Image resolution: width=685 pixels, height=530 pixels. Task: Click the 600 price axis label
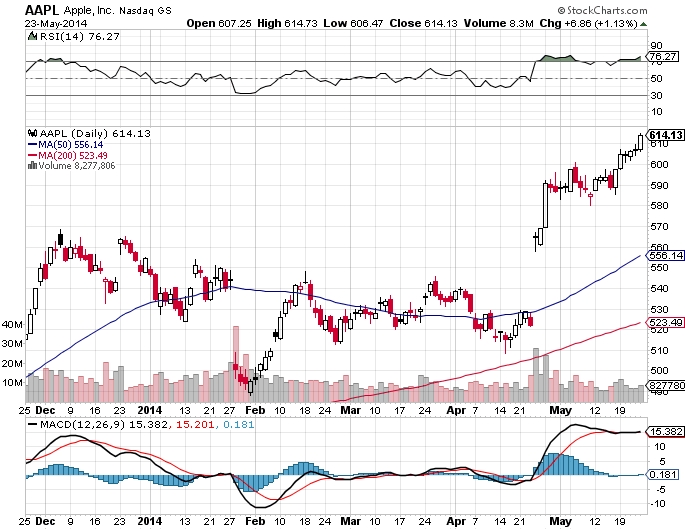pyautogui.click(x=660, y=164)
